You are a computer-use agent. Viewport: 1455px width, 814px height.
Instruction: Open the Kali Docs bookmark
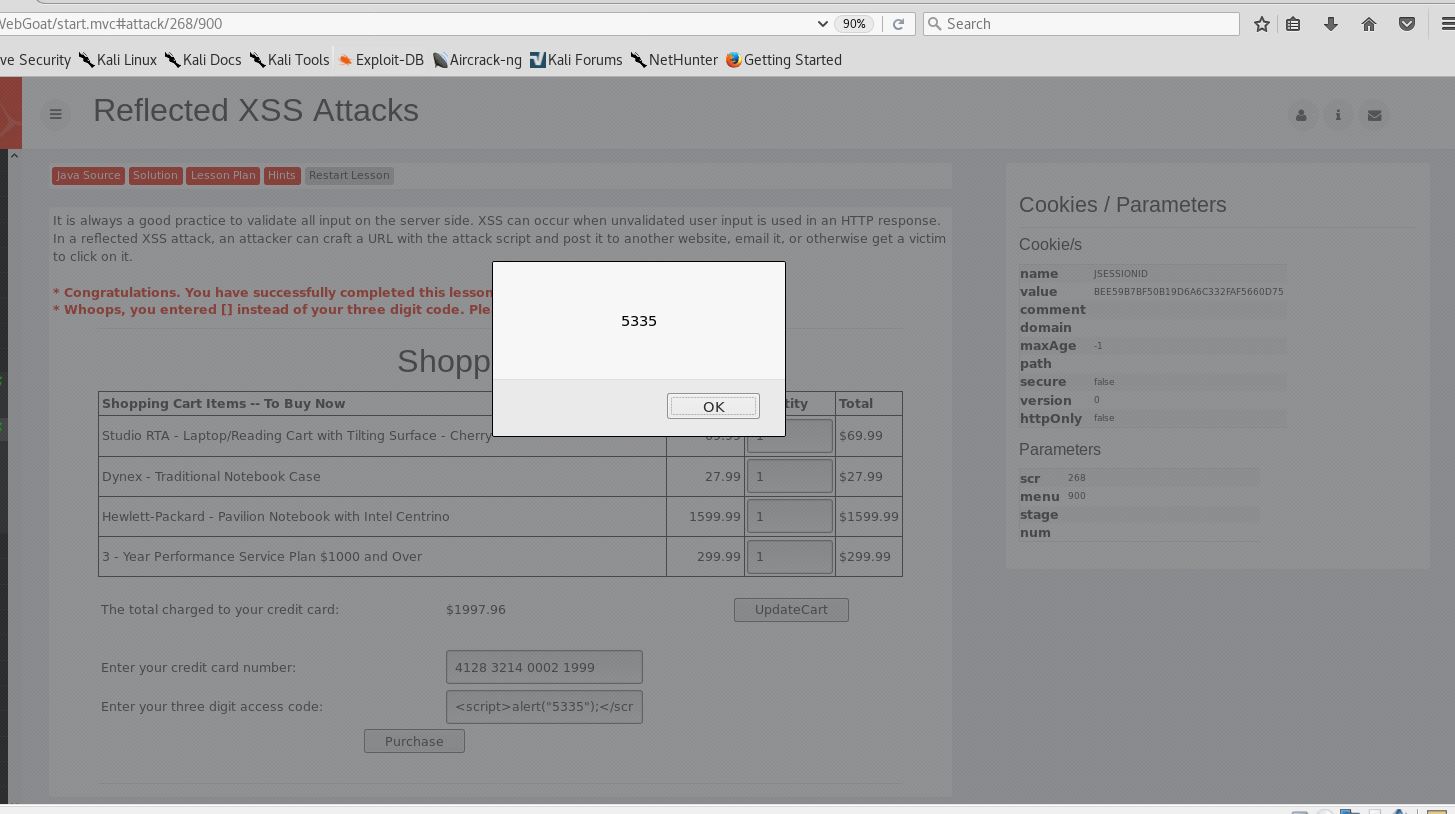[203, 60]
